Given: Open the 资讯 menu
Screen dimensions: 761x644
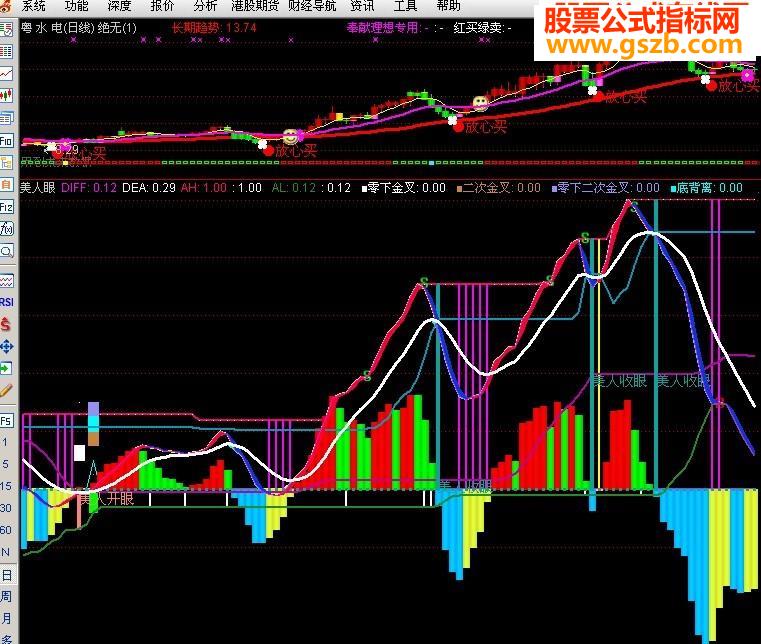Looking at the screenshot, I should point(362,6).
